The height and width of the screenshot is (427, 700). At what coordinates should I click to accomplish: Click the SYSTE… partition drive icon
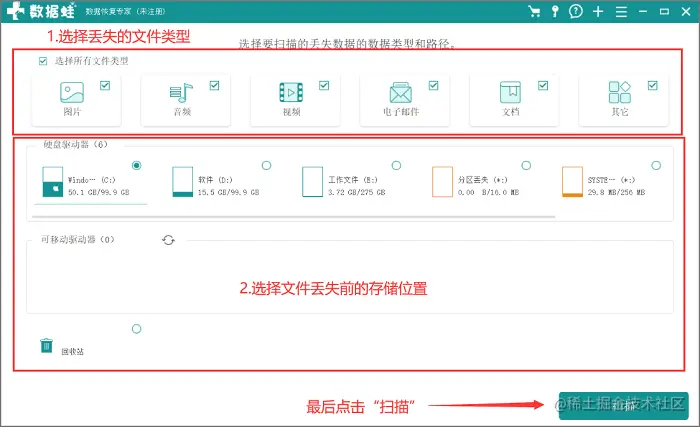572,182
